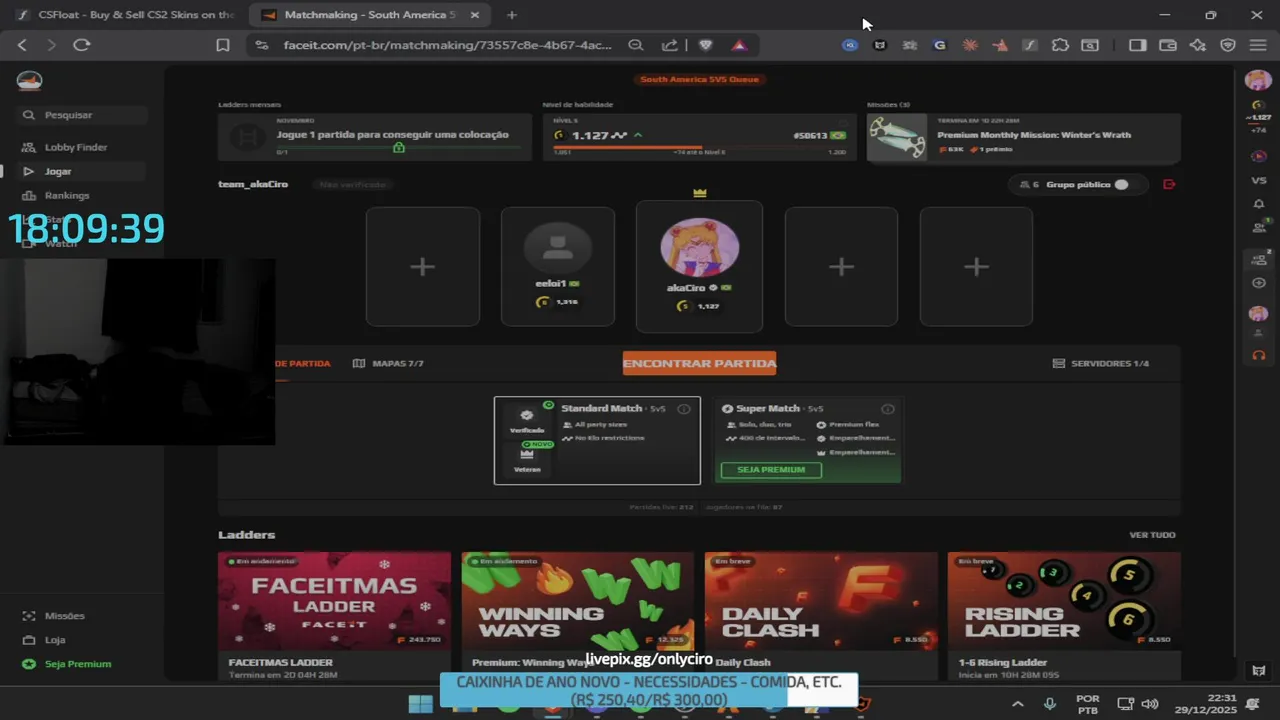Toggle the Grupo público switch

click(1122, 184)
